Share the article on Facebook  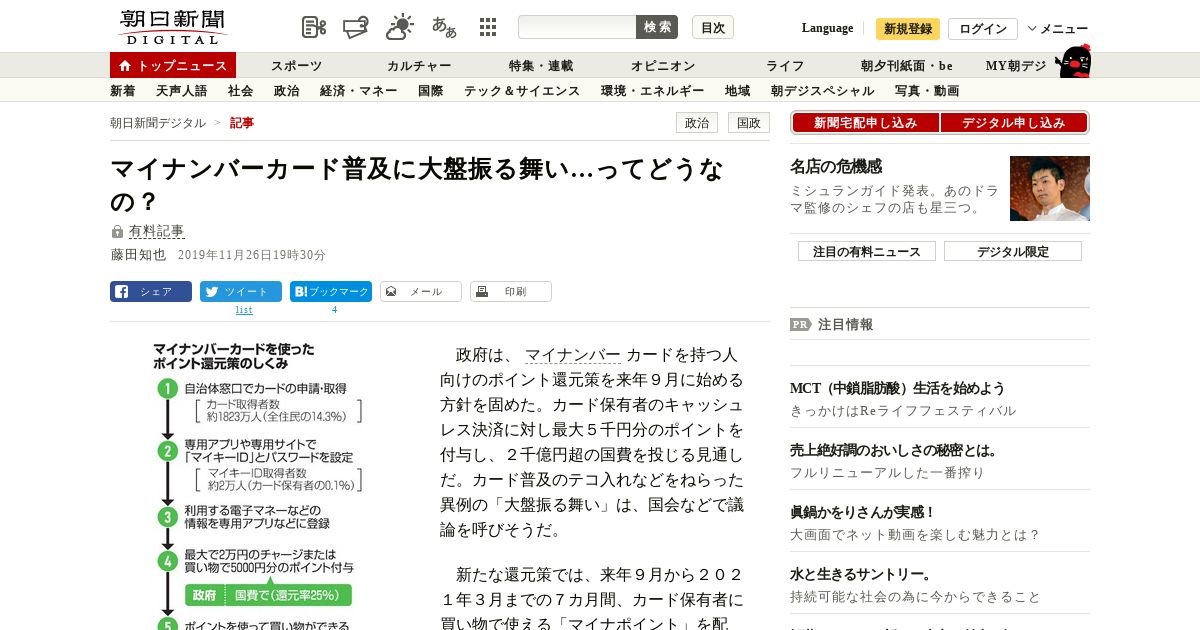(151, 292)
